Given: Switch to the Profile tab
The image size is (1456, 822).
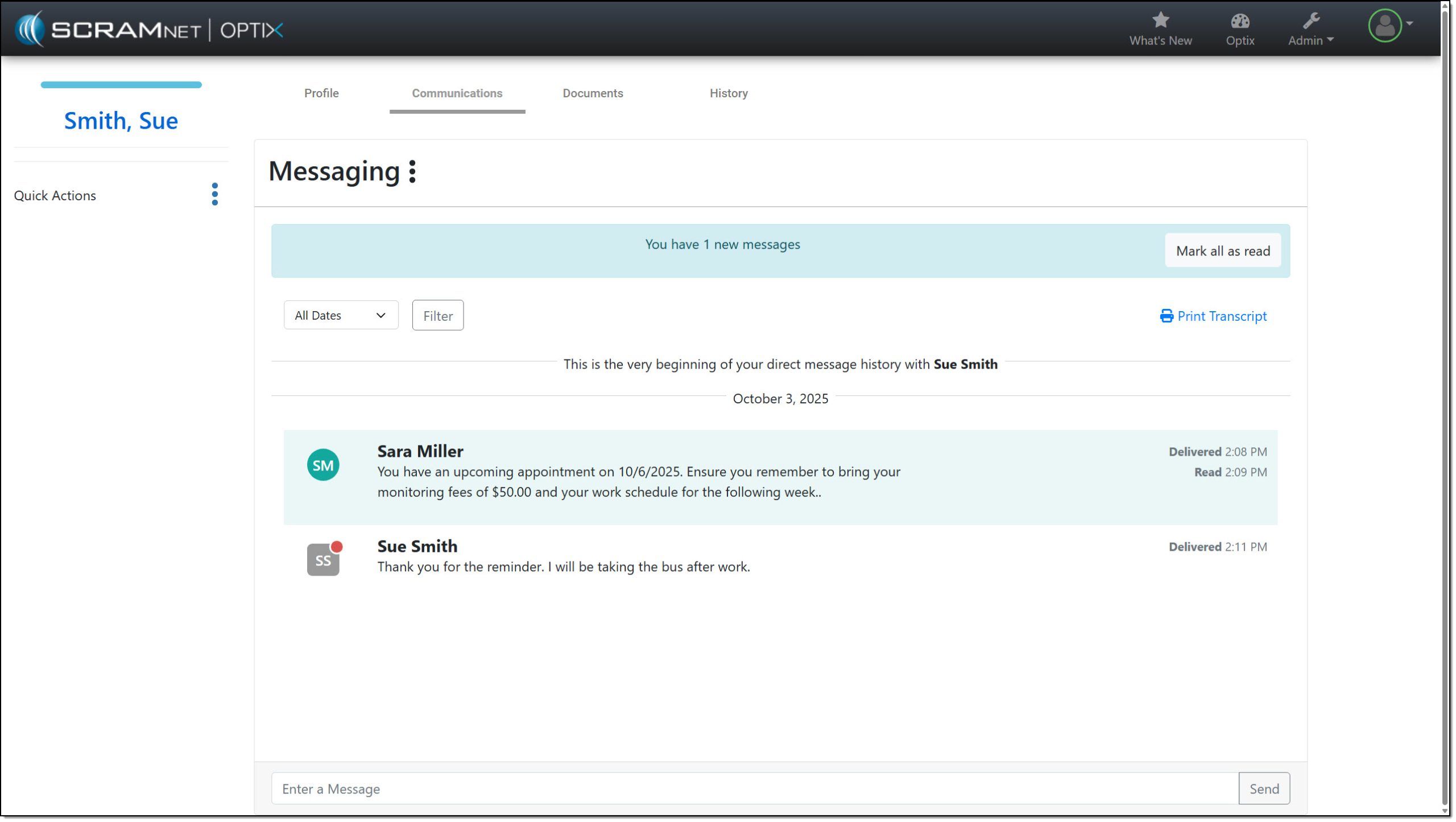Looking at the screenshot, I should (x=321, y=93).
